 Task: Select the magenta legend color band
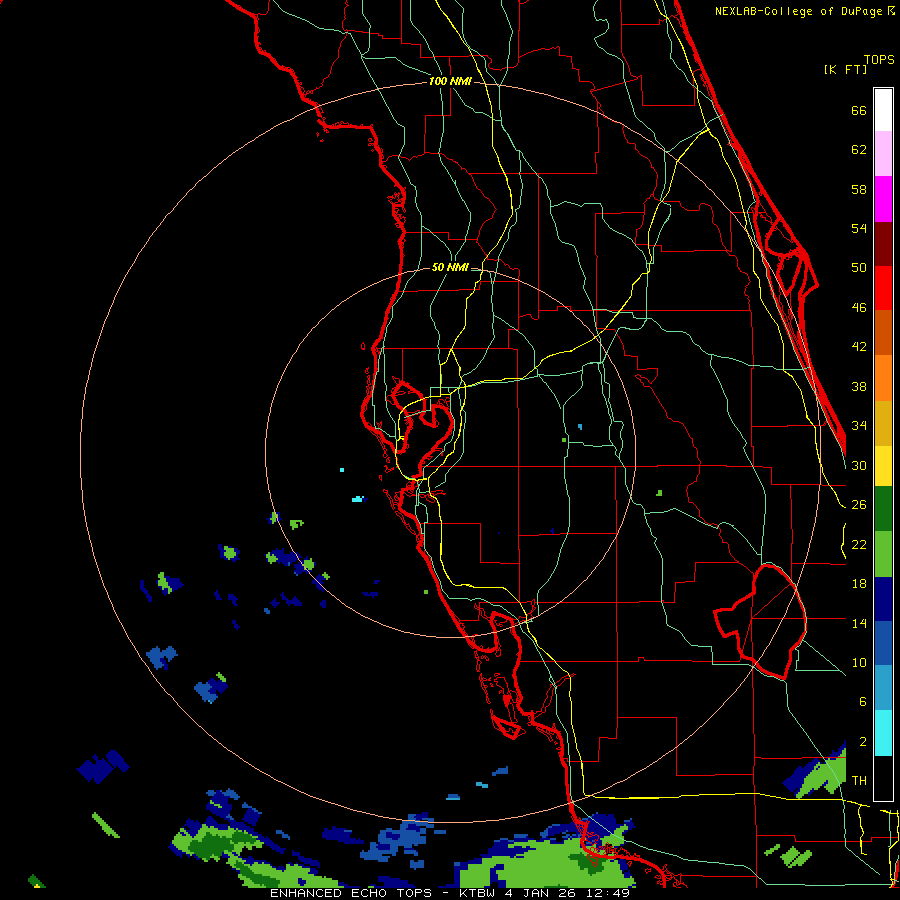883,199
